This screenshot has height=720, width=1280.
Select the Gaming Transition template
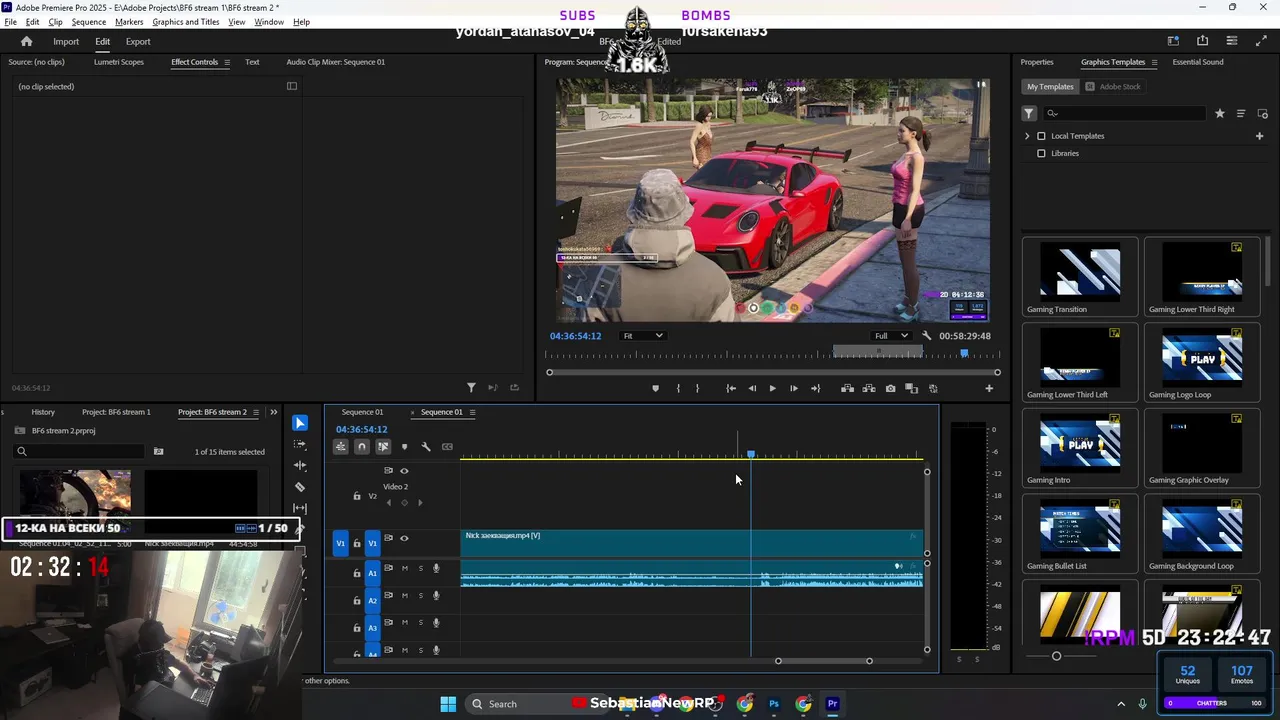[1080, 277]
